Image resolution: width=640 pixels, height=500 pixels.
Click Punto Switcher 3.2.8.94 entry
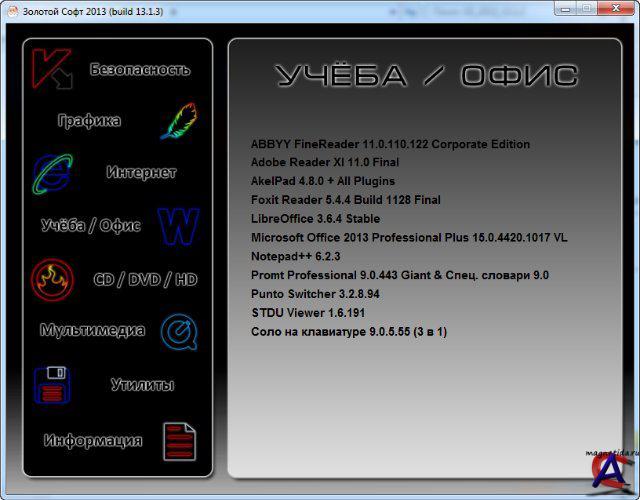tap(315, 294)
